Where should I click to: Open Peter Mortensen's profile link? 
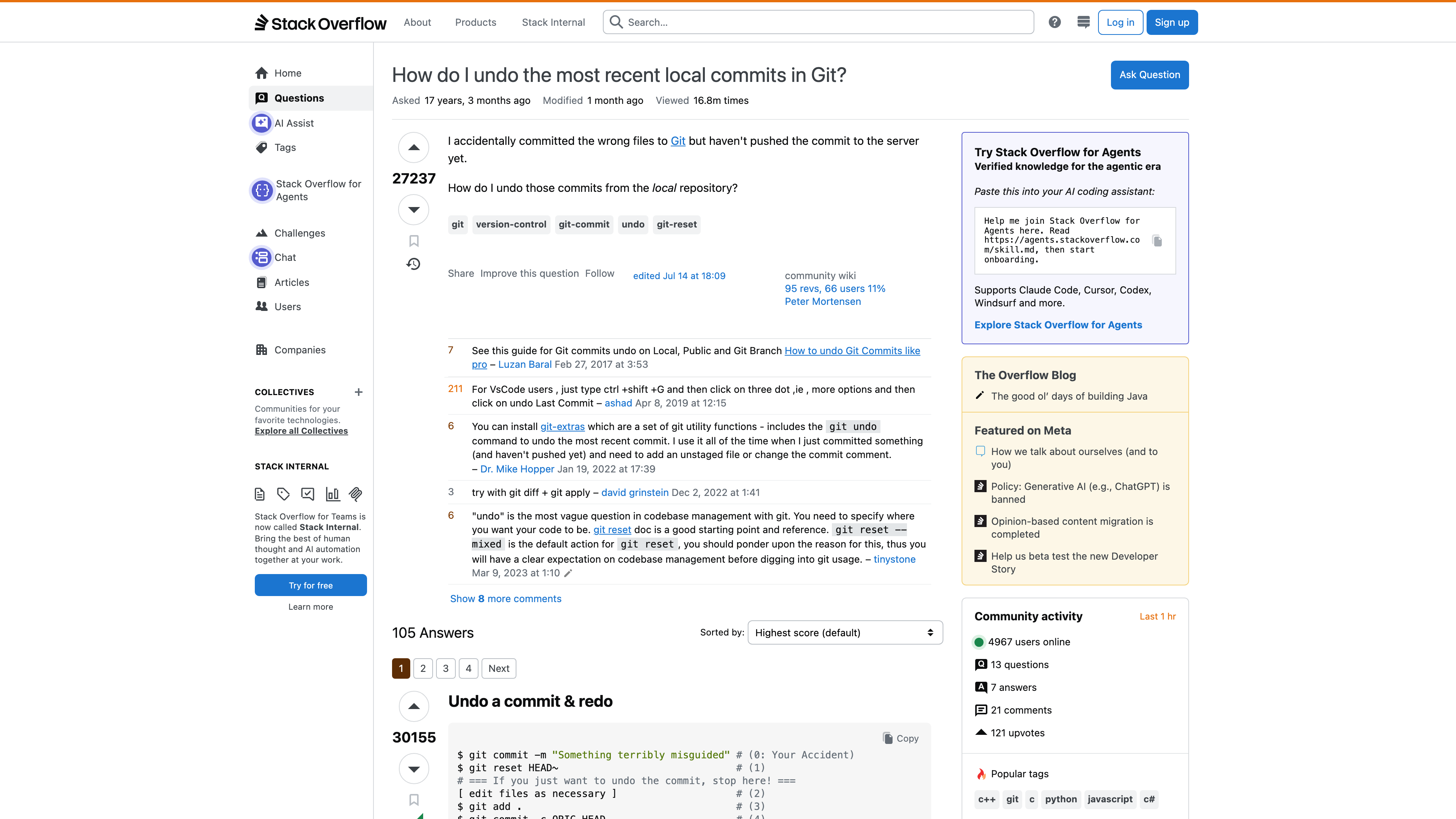(822, 302)
